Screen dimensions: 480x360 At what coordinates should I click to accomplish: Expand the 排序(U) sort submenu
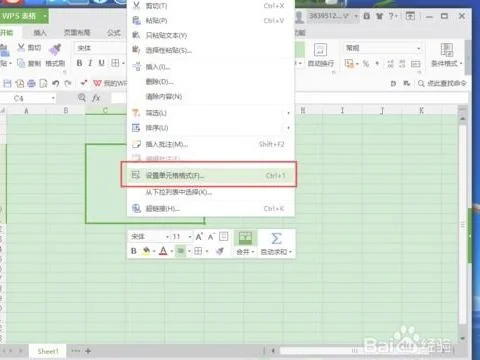(x=211, y=128)
